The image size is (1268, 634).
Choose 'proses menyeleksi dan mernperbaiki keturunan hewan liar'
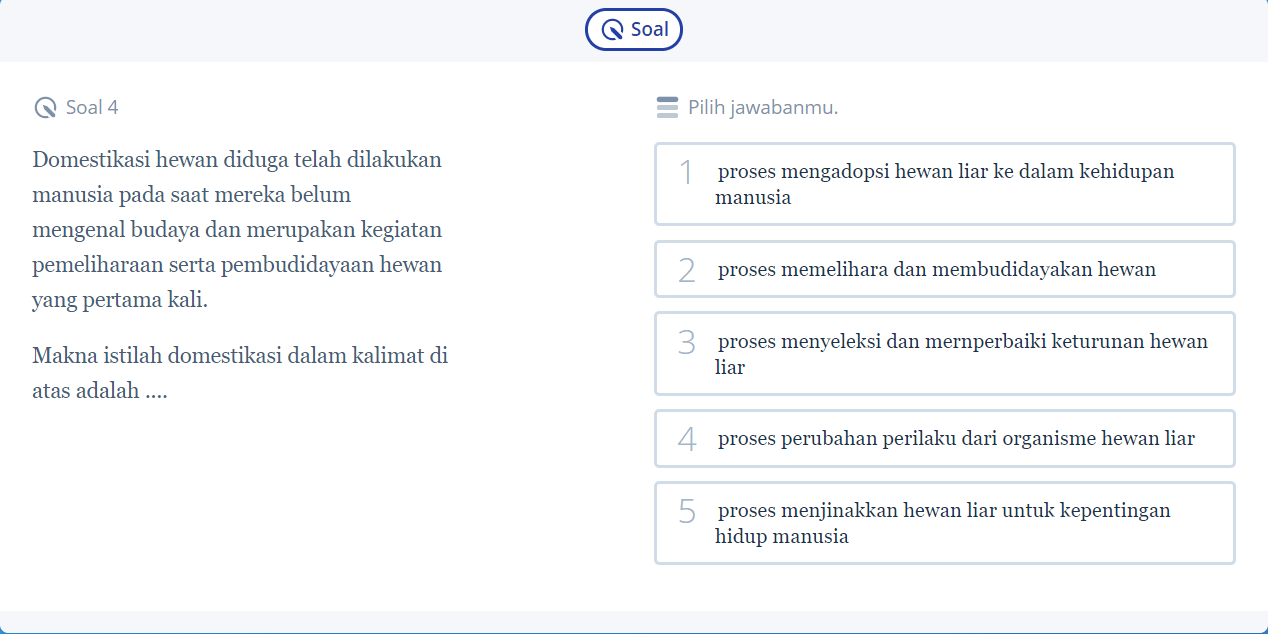coord(944,353)
